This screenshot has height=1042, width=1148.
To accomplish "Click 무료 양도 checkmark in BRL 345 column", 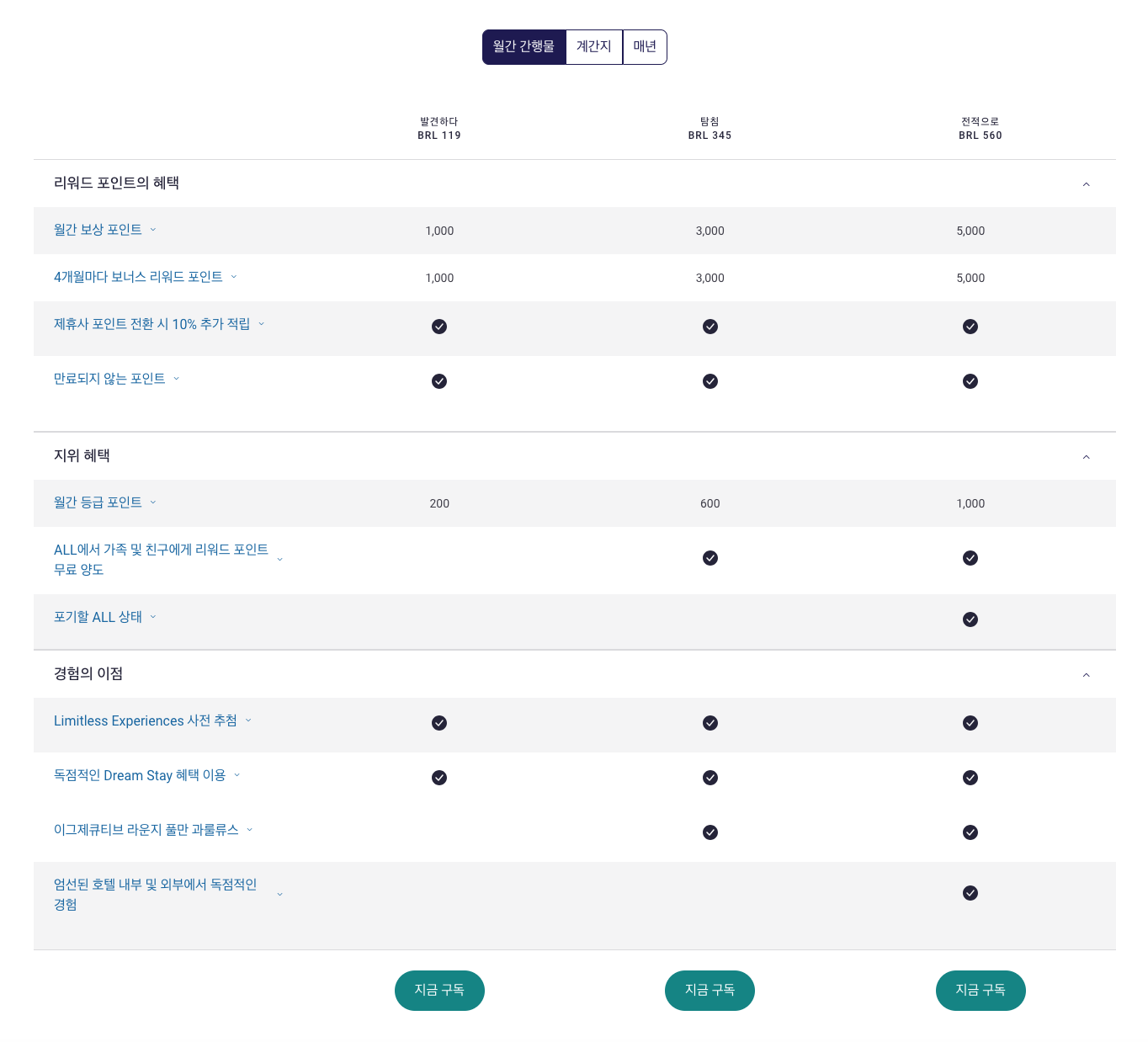I will point(710,558).
